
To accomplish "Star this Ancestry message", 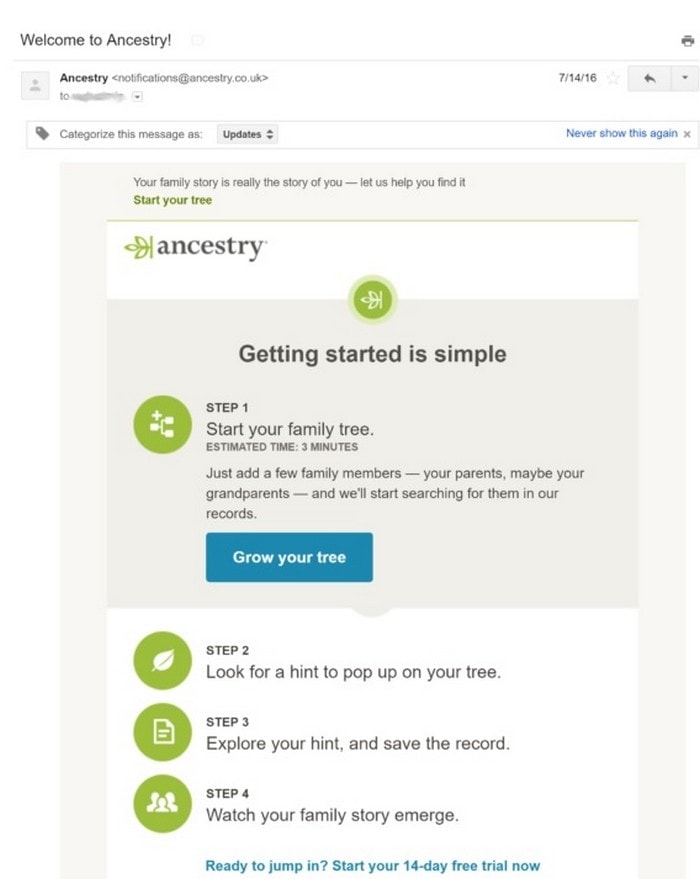I will tap(613, 78).
